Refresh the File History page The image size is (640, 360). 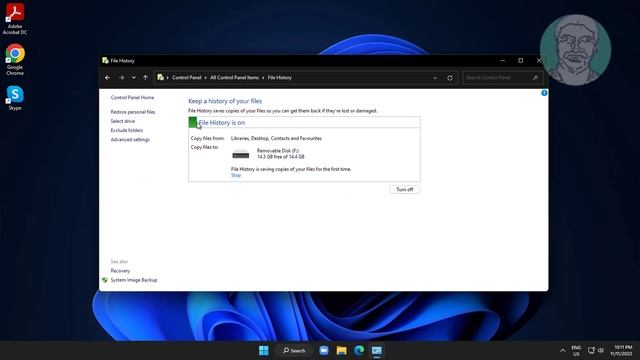point(450,78)
